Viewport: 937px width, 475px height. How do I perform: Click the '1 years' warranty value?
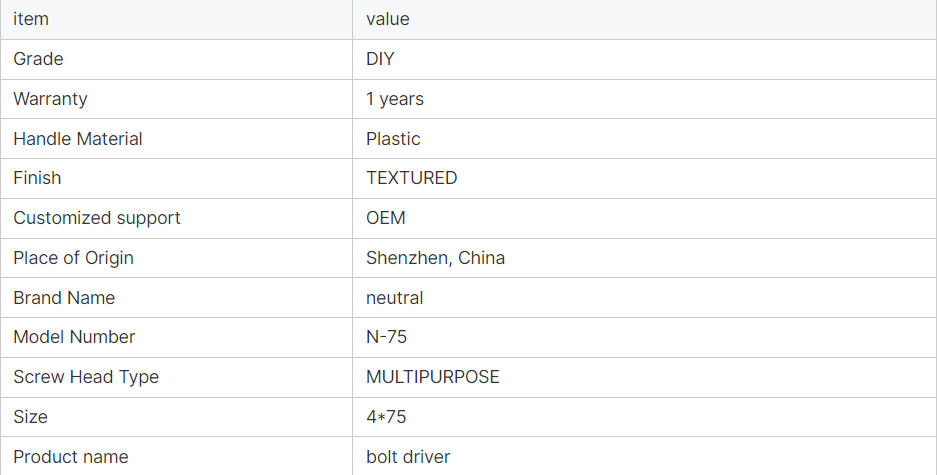[395, 99]
